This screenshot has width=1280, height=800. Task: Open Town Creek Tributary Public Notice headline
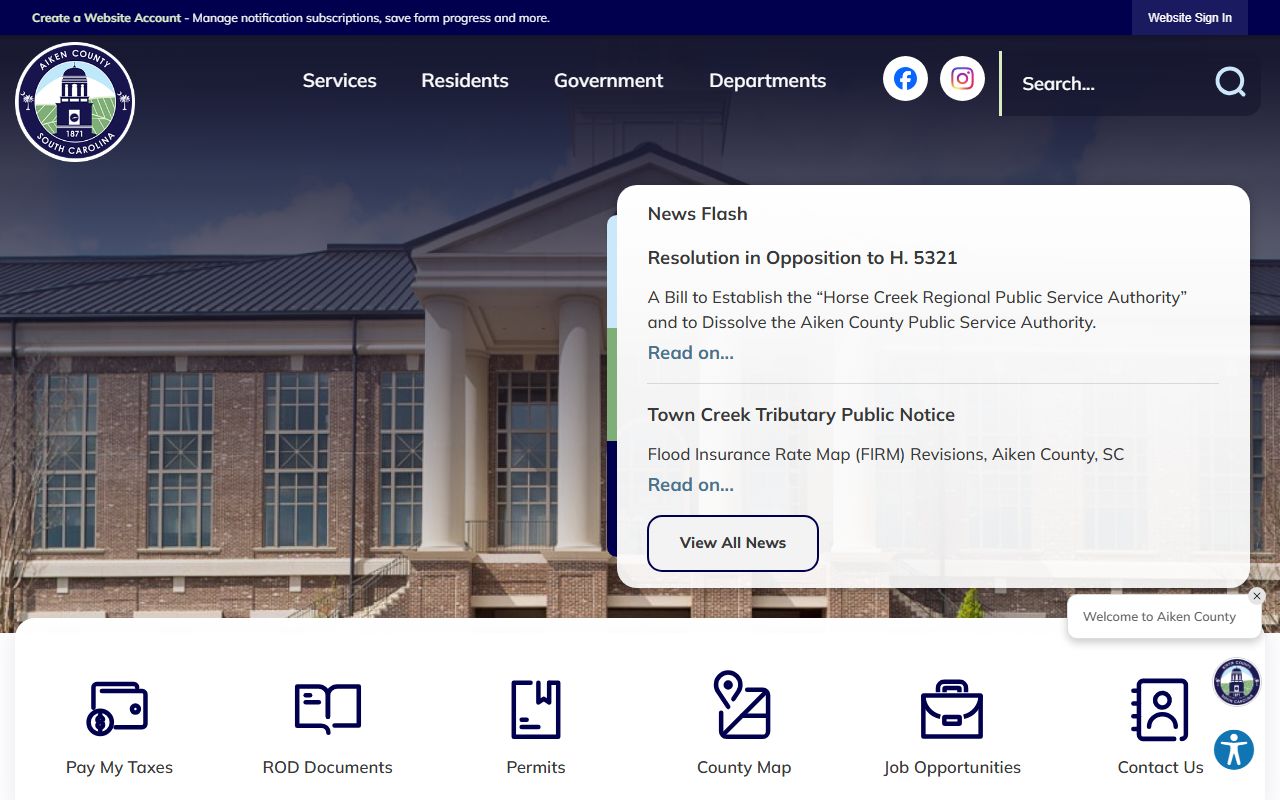click(x=801, y=415)
